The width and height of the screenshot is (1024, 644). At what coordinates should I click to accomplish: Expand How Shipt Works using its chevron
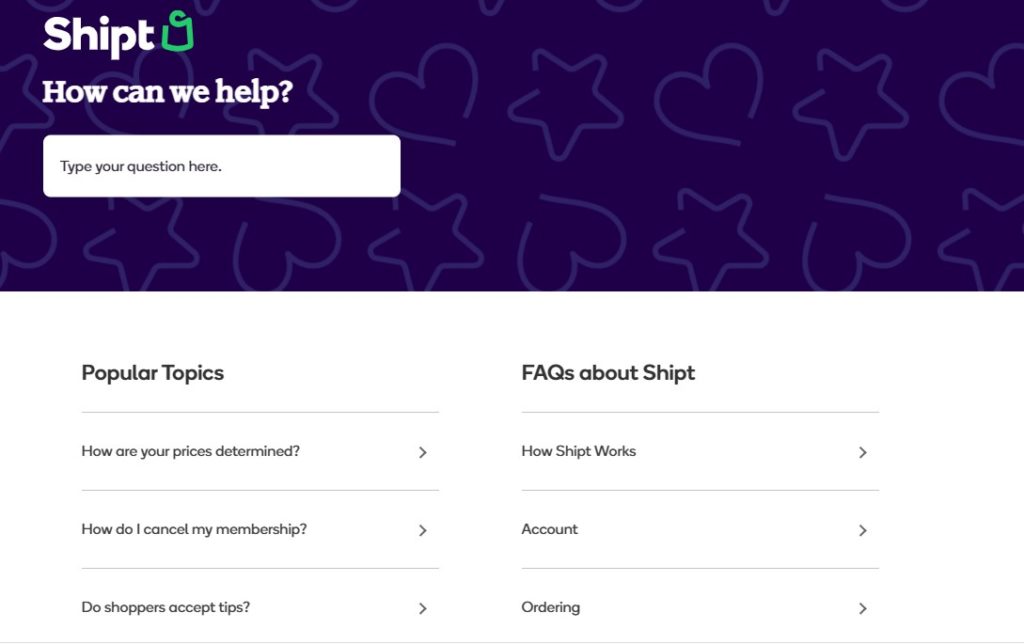click(x=863, y=452)
